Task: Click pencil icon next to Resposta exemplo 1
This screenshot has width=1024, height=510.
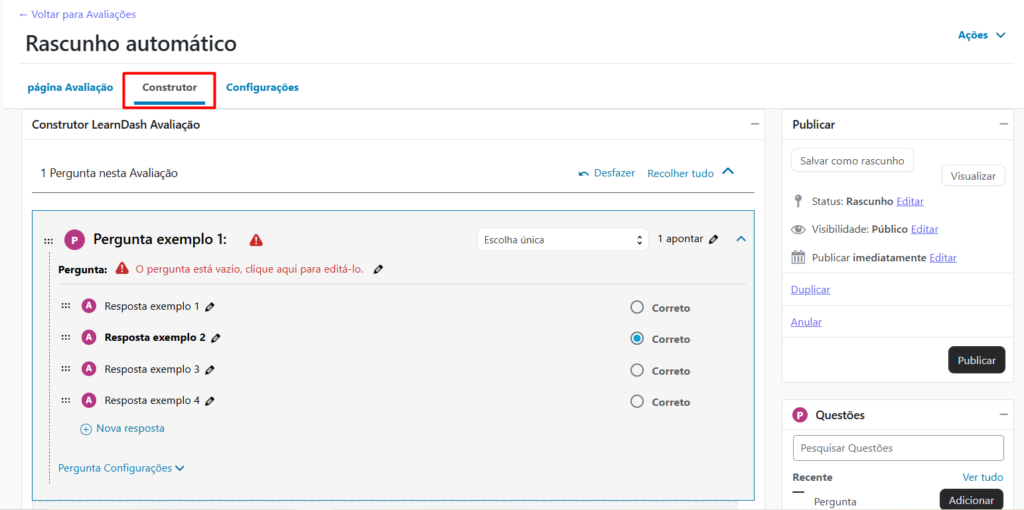Action: coord(210,307)
